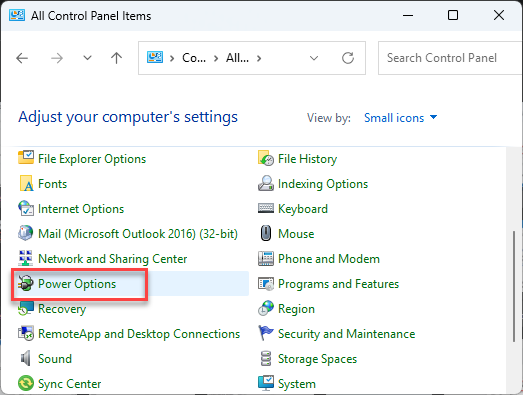Expand chevron after All... breadcrumb
The height and width of the screenshot is (395, 523).
pos(259,59)
